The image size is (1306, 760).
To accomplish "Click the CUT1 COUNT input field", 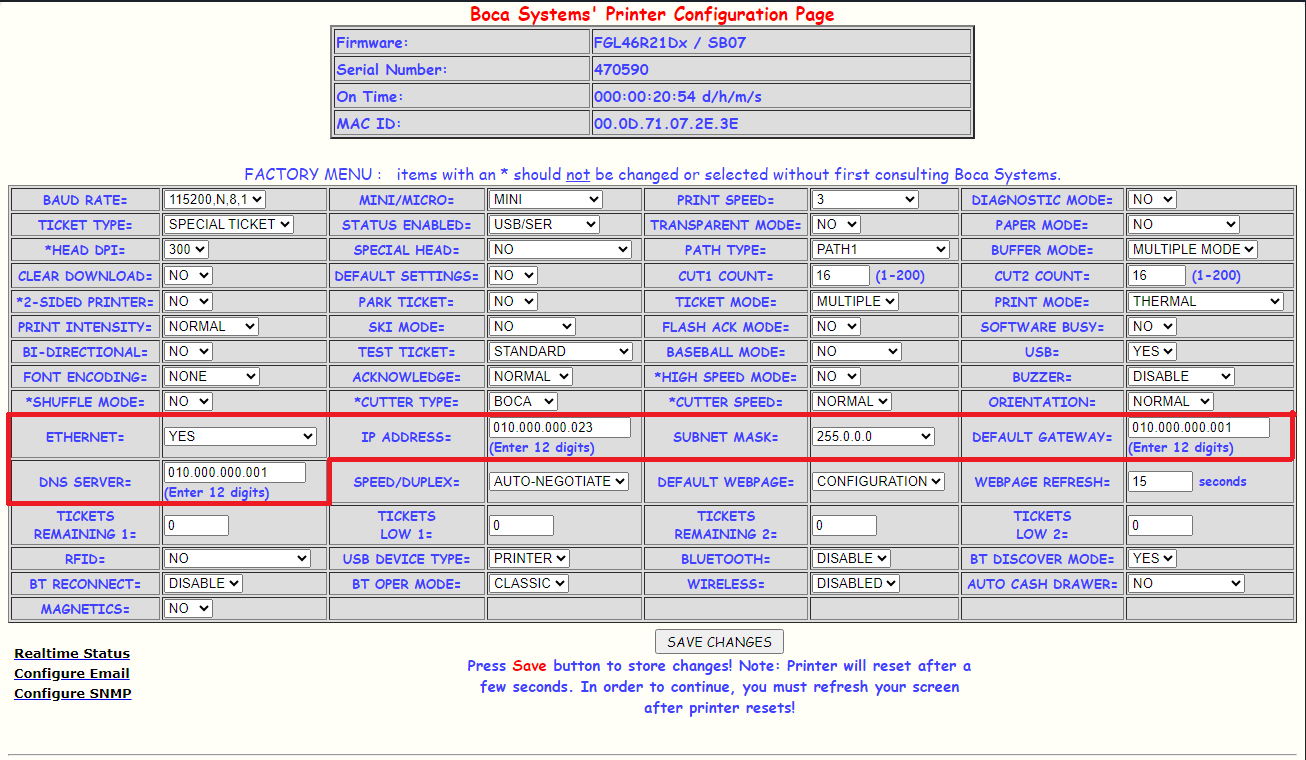I will tap(840, 275).
